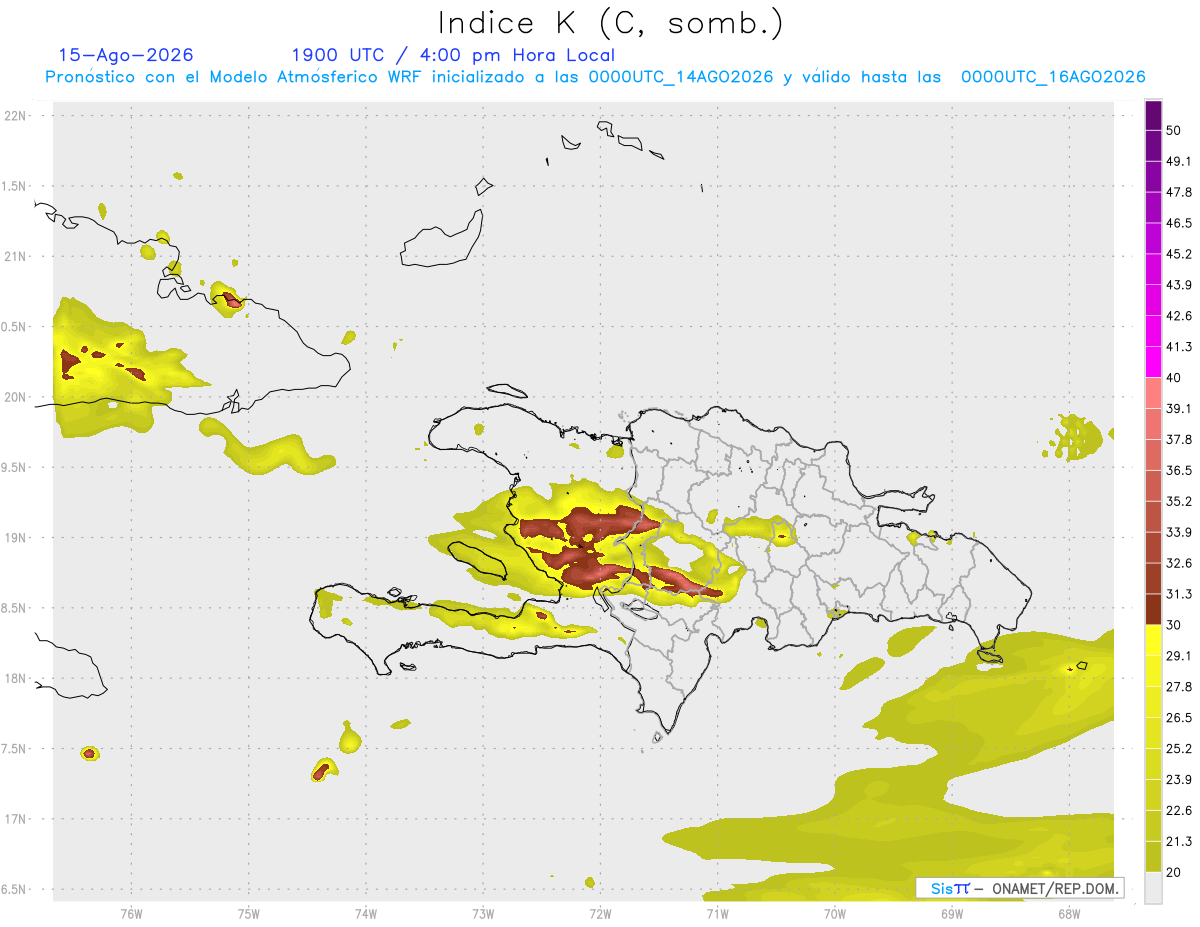Select the date label '15-Ago-2026'
This screenshot has height=927, width=1200.
pyautogui.click(x=126, y=55)
